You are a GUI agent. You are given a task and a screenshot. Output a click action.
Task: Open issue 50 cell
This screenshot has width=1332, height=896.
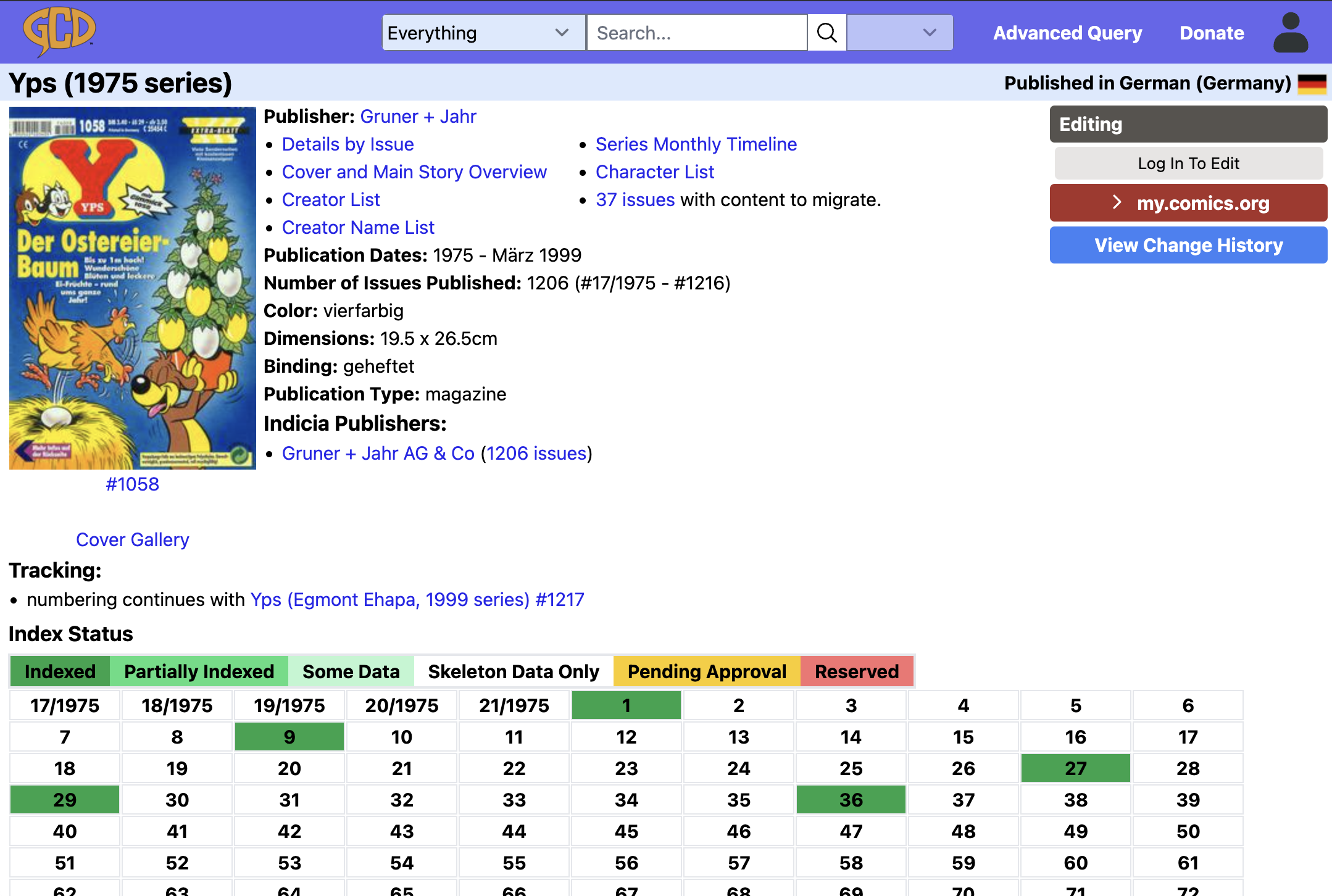1188,831
